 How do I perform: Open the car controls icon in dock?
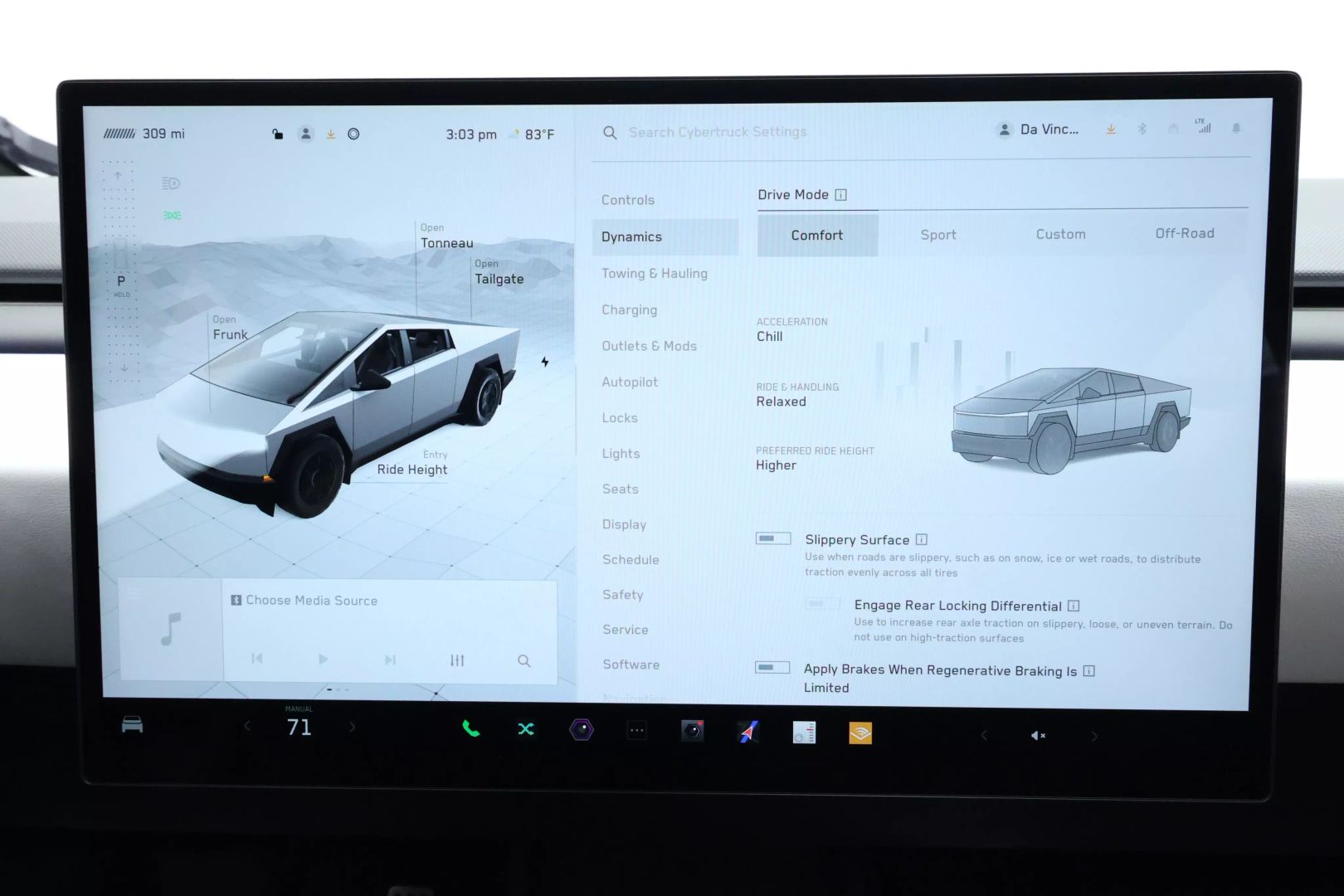[x=133, y=725]
